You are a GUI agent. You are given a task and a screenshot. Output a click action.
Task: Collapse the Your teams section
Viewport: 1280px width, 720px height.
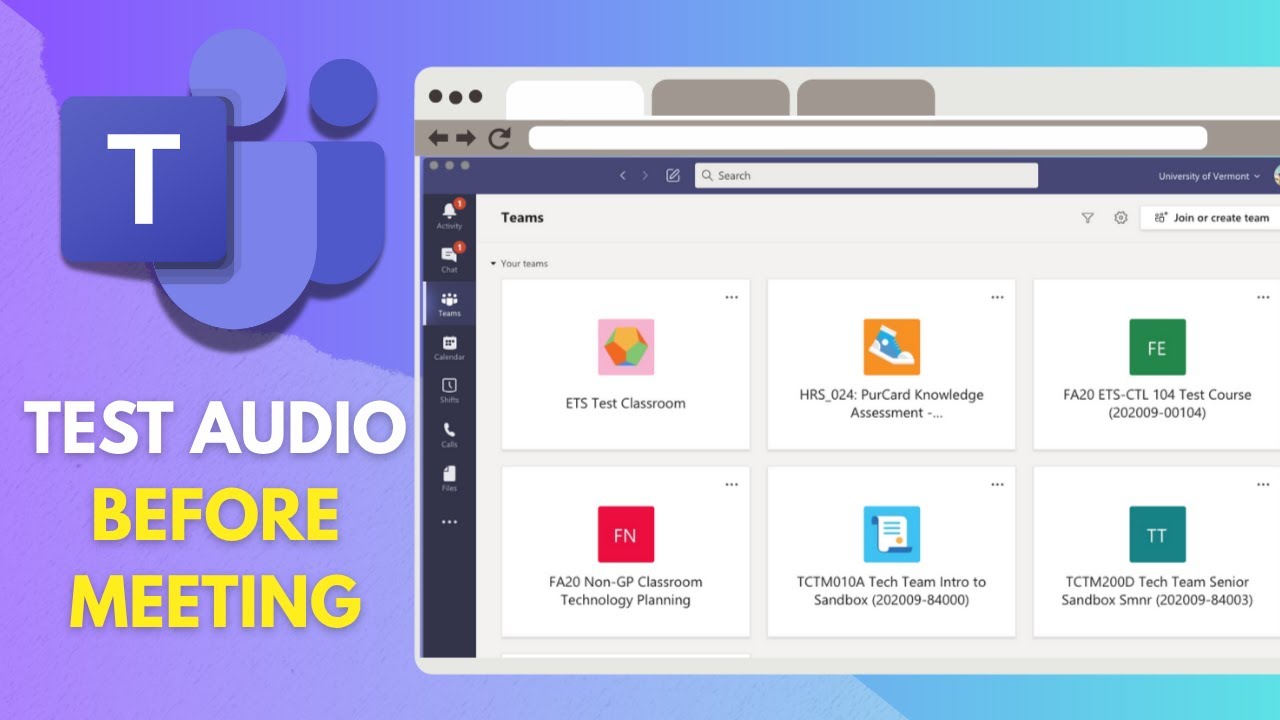click(519, 264)
